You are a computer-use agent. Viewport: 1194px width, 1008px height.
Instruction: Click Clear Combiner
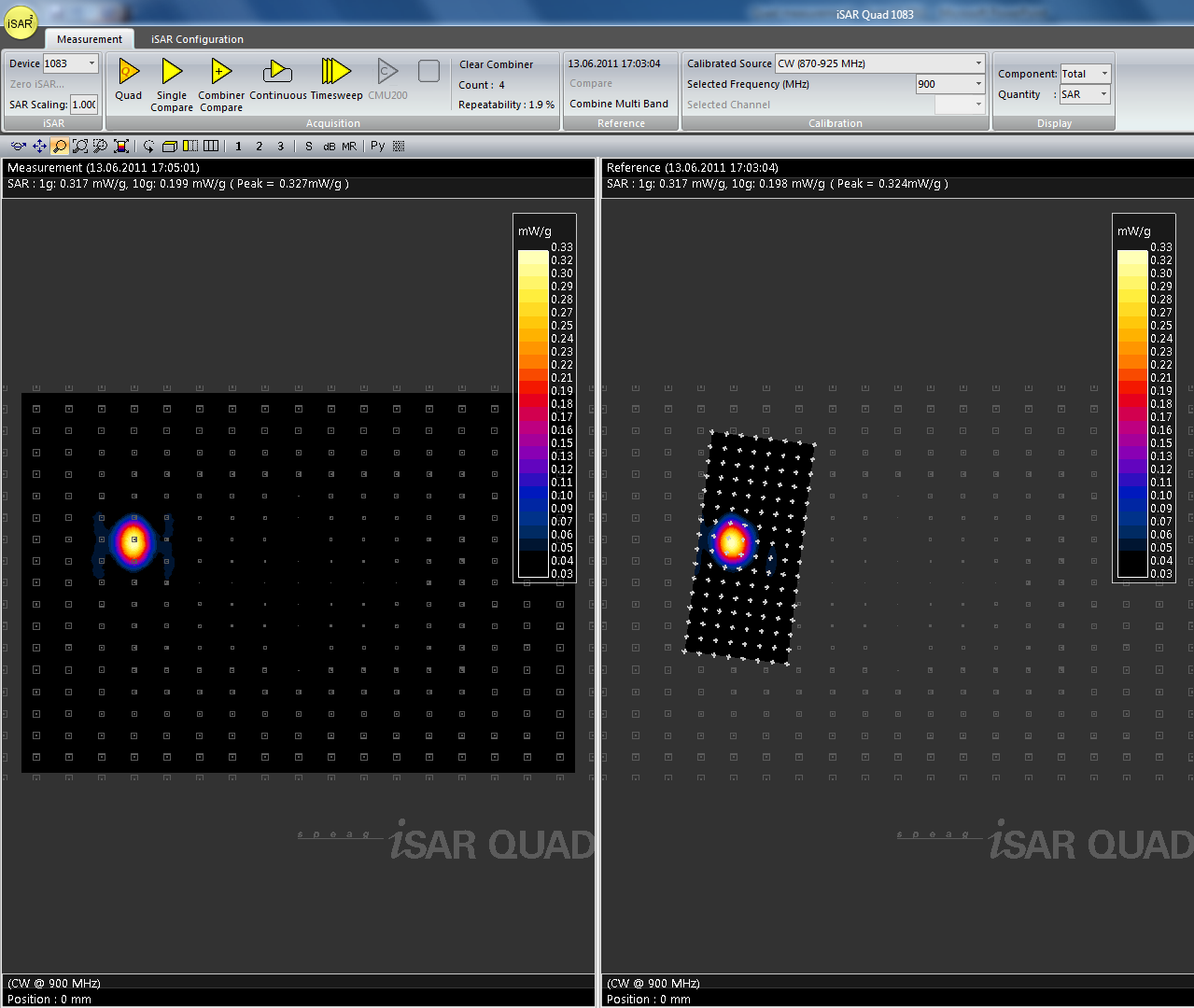(x=496, y=64)
